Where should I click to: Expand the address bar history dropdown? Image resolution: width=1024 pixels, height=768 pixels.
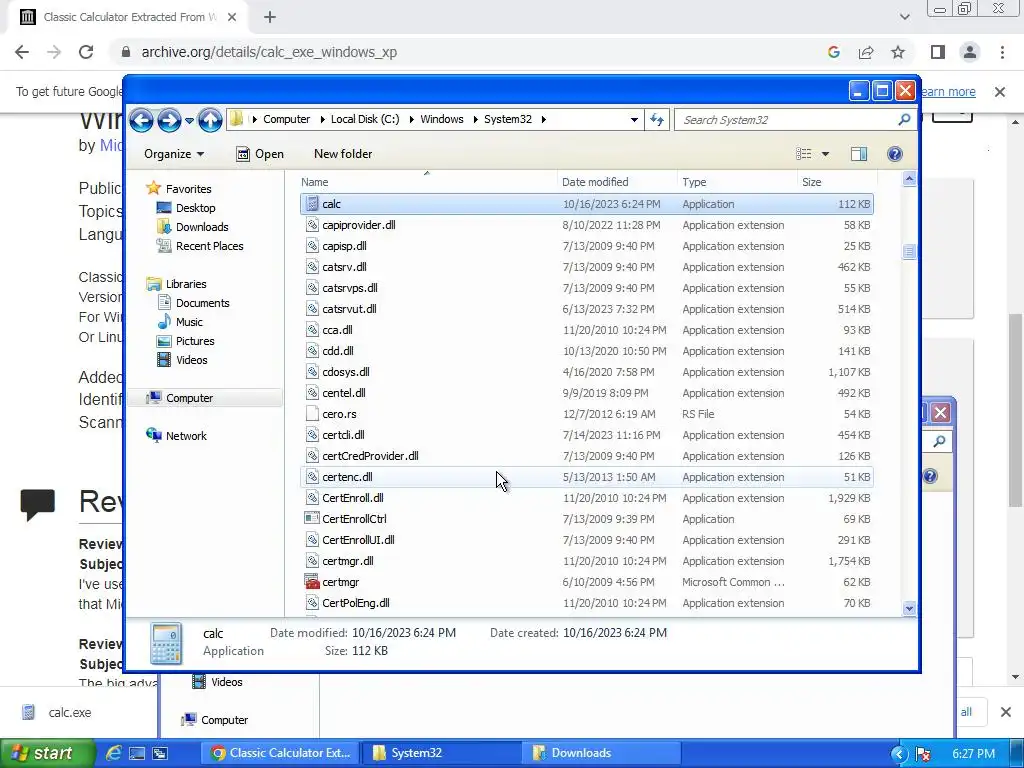[x=633, y=120]
